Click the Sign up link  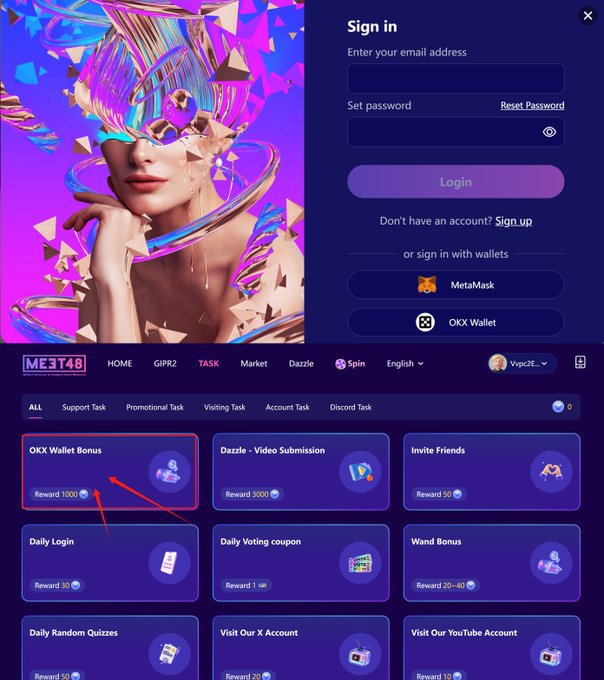tap(513, 221)
